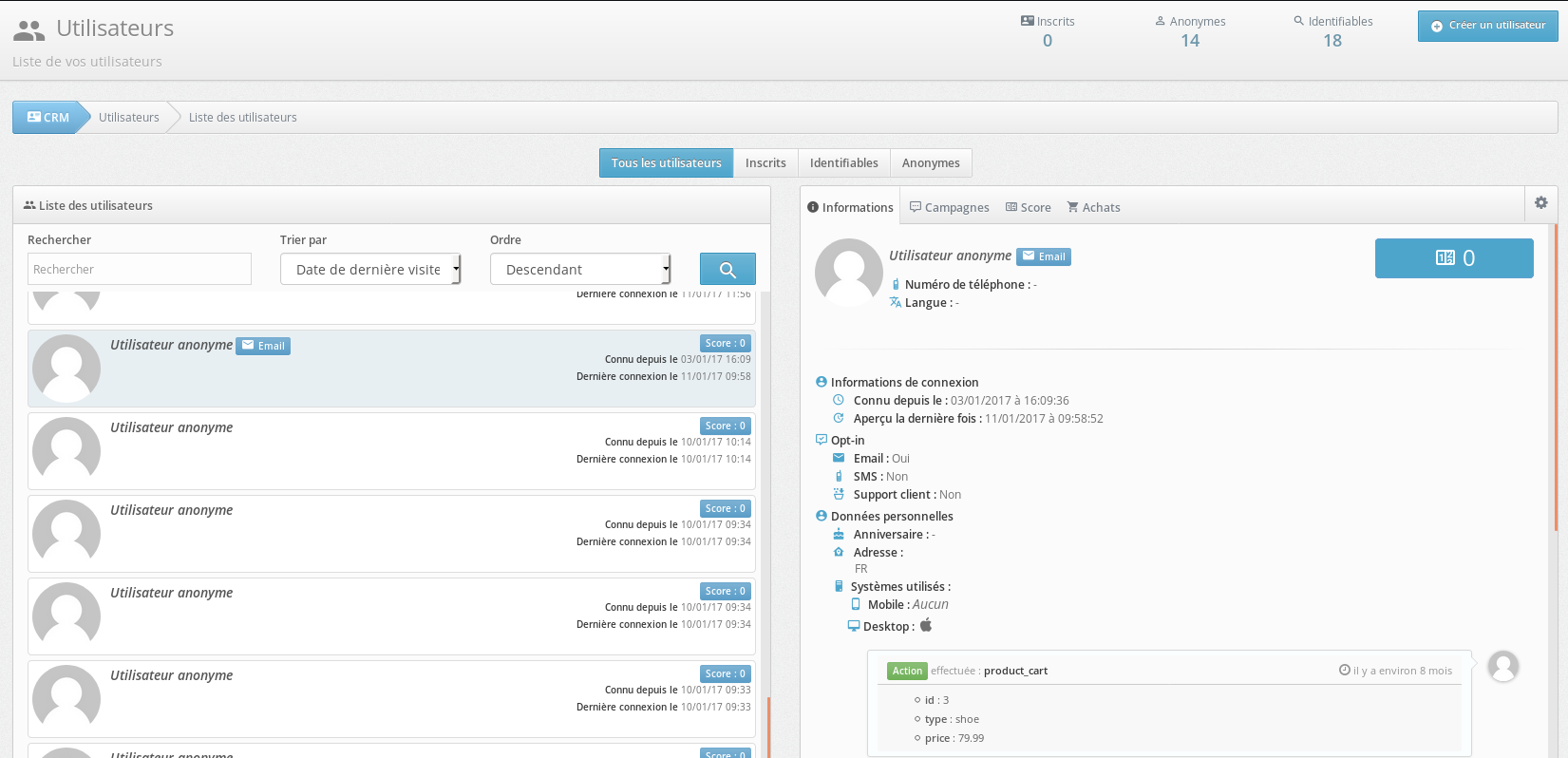Go to Utilisateurs breadcrumb link
The height and width of the screenshot is (758, 1568).
coord(129,118)
